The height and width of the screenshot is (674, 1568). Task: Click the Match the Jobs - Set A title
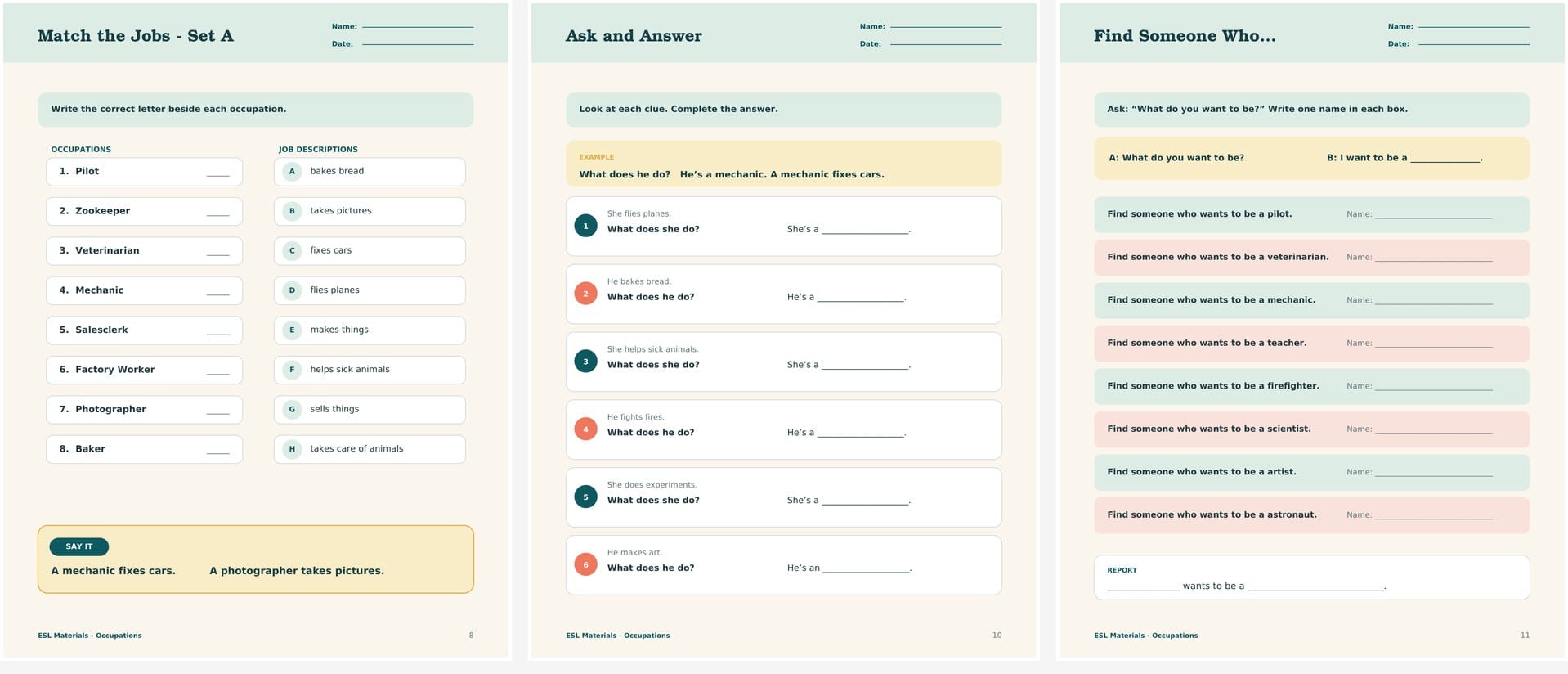tap(136, 36)
